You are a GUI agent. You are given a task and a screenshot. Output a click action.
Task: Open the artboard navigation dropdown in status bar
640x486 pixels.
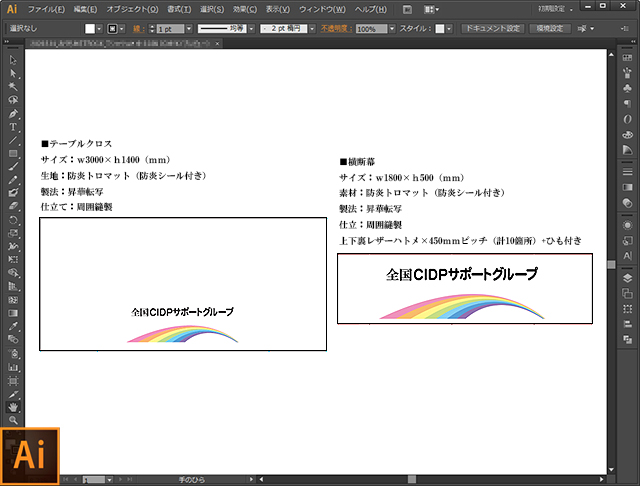[109, 479]
